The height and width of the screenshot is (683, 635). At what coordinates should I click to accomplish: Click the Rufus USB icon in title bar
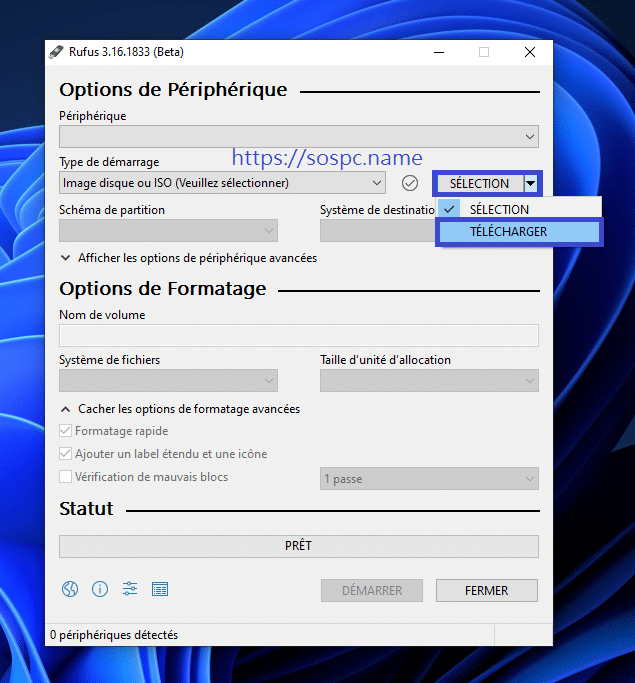pyautogui.click(x=56, y=52)
